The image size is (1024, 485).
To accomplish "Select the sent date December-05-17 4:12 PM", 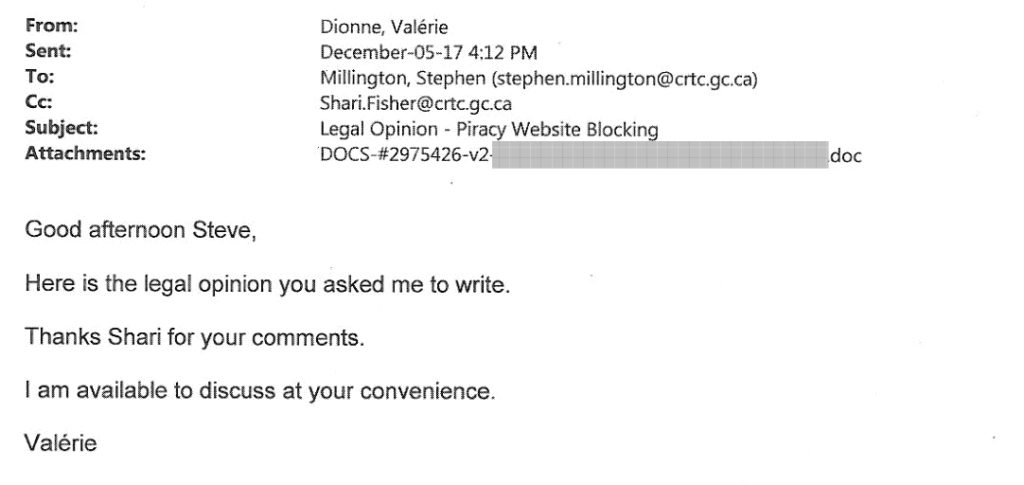I will tap(429, 53).
